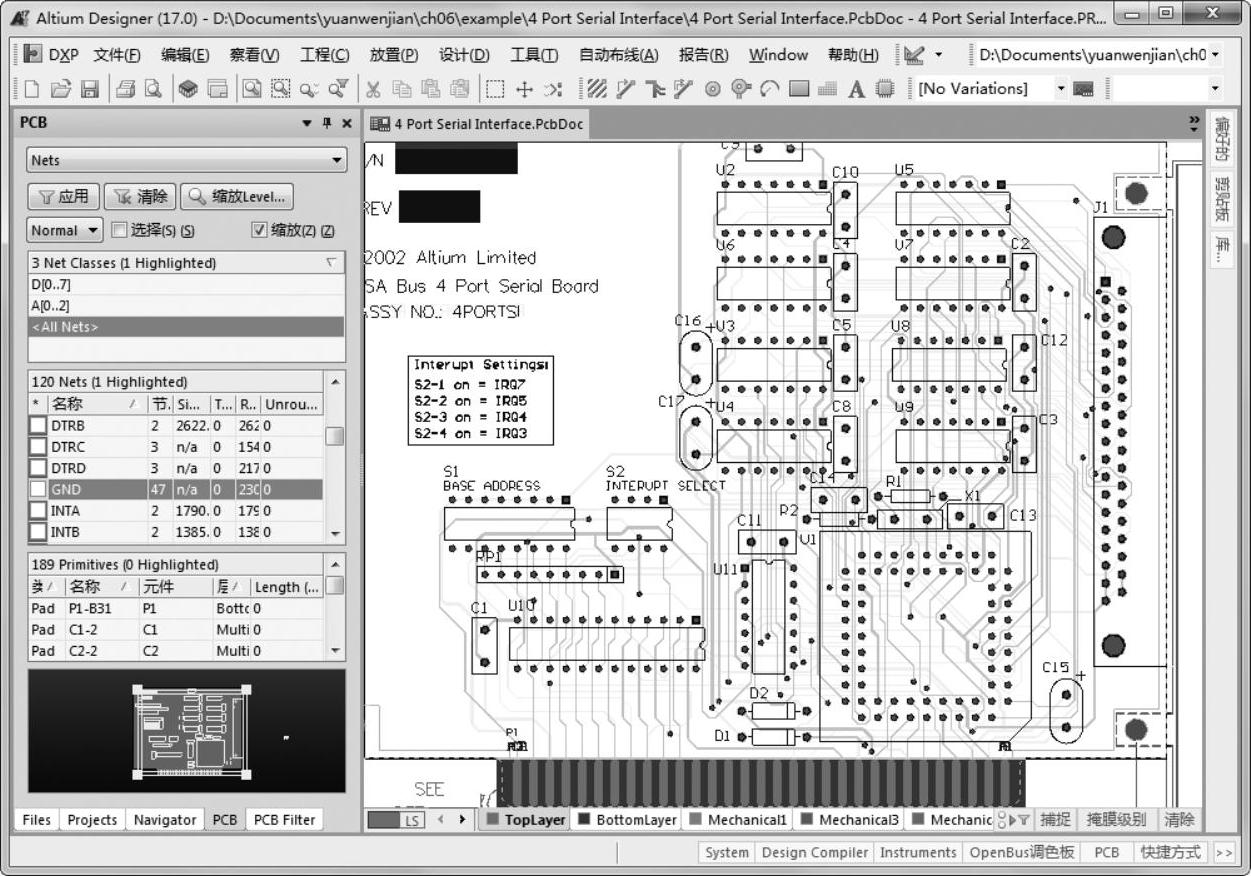The height and width of the screenshot is (876, 1251).
Task: Click the Mechanical1 layer color swatch
Action: point(696,820)
